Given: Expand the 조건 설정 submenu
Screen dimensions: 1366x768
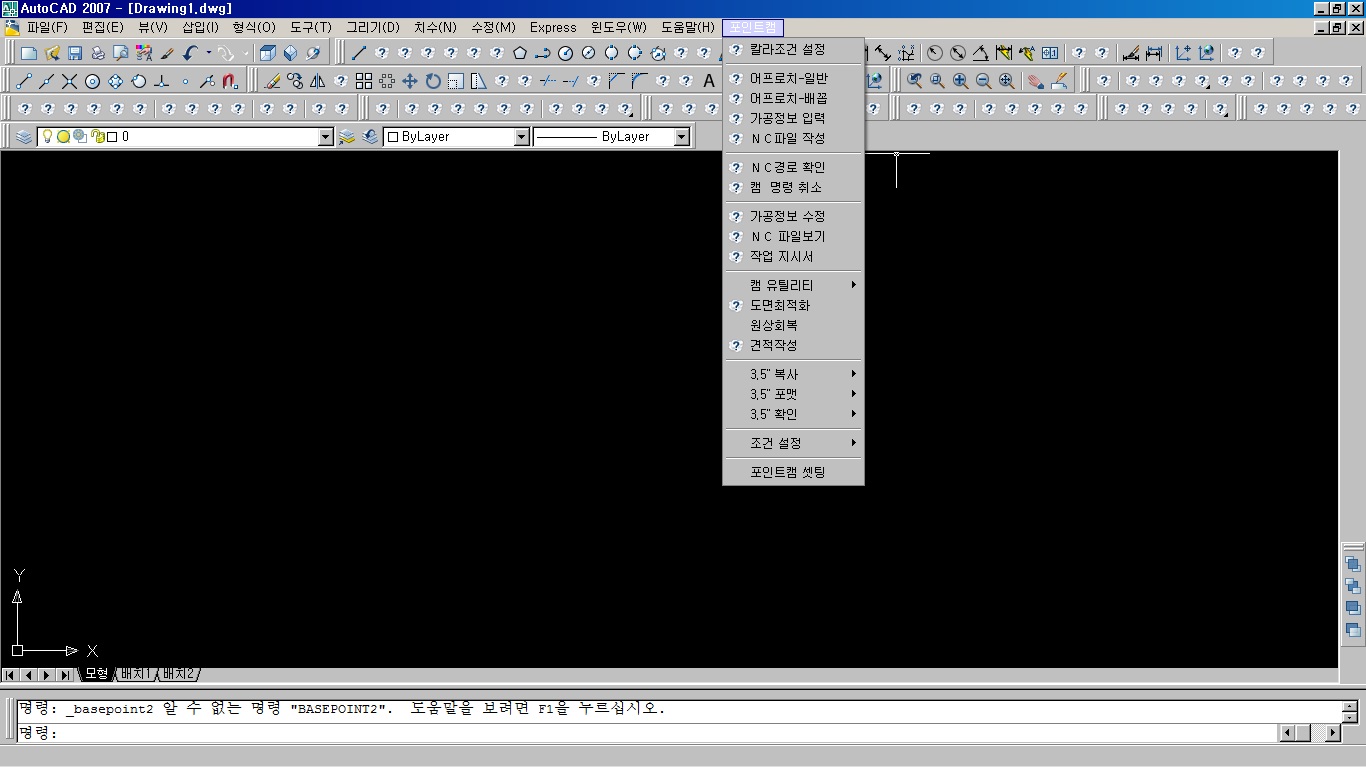Looking at the screenshot, I should 794,443.
